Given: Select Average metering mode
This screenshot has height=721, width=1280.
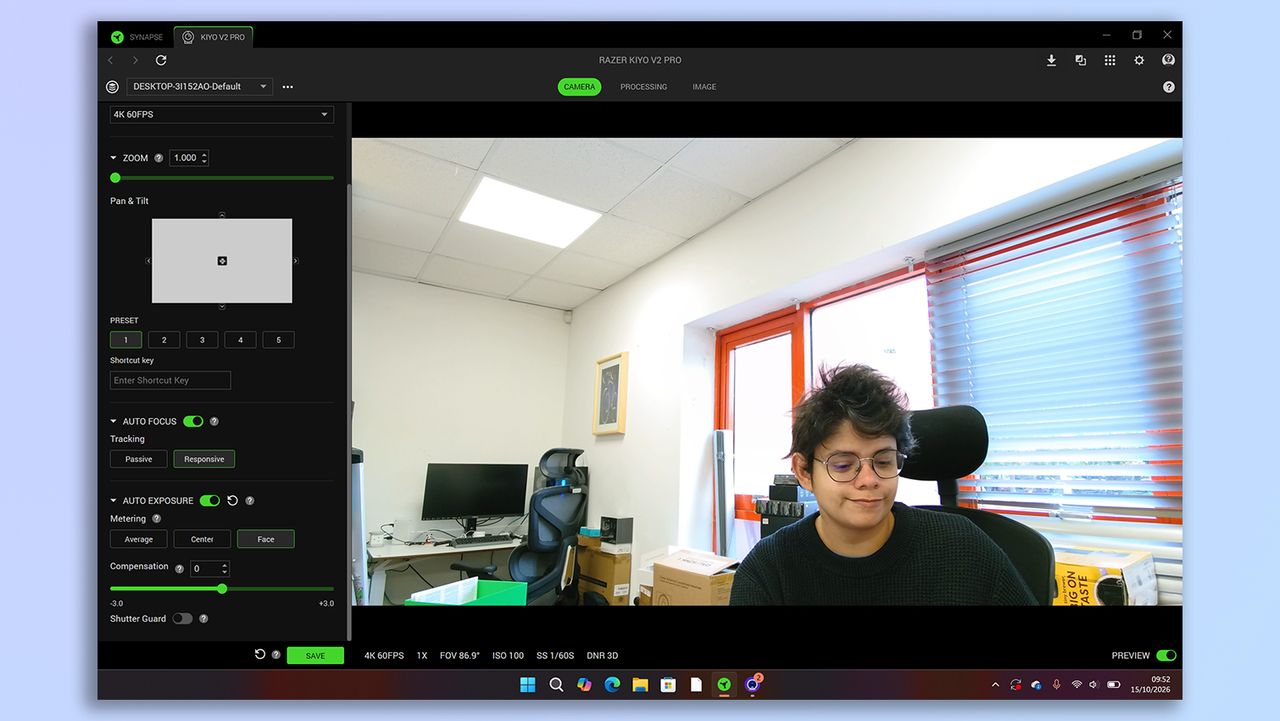Looking at the screenshot, I should pos(139,539).
